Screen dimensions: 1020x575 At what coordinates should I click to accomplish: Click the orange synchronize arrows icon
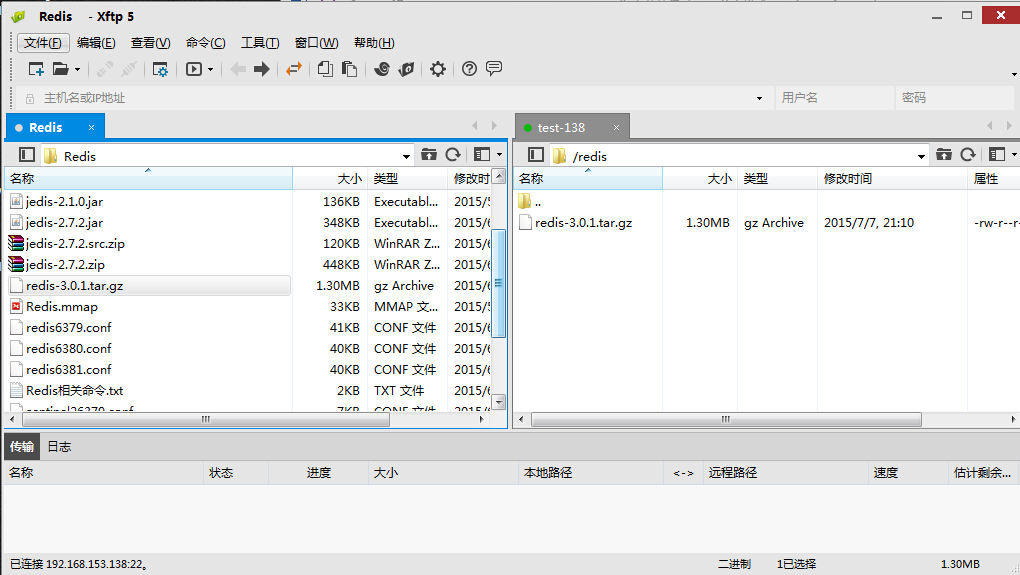[x=294, y=69]
